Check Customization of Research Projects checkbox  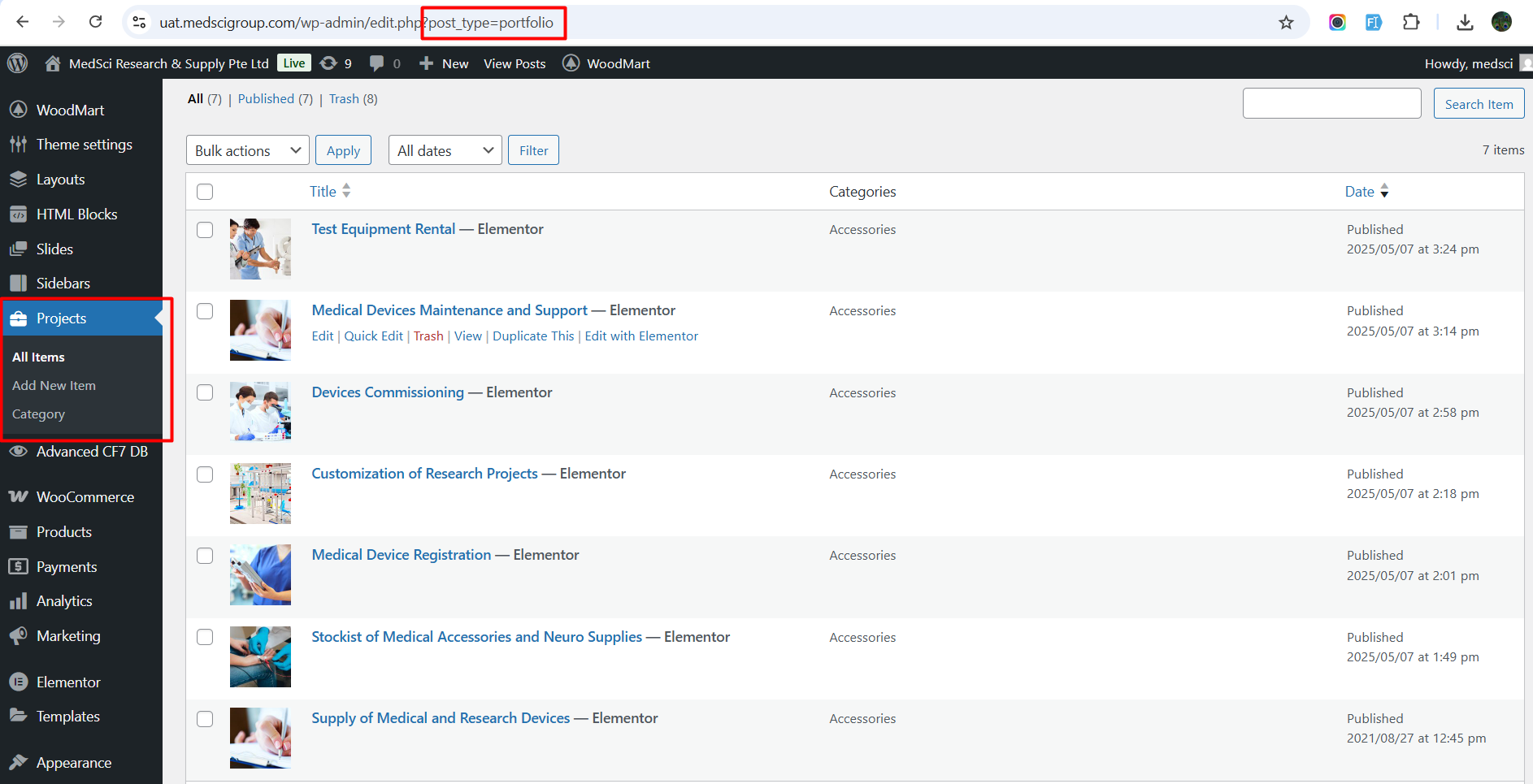pyautogui.click(x=205, y=474)
